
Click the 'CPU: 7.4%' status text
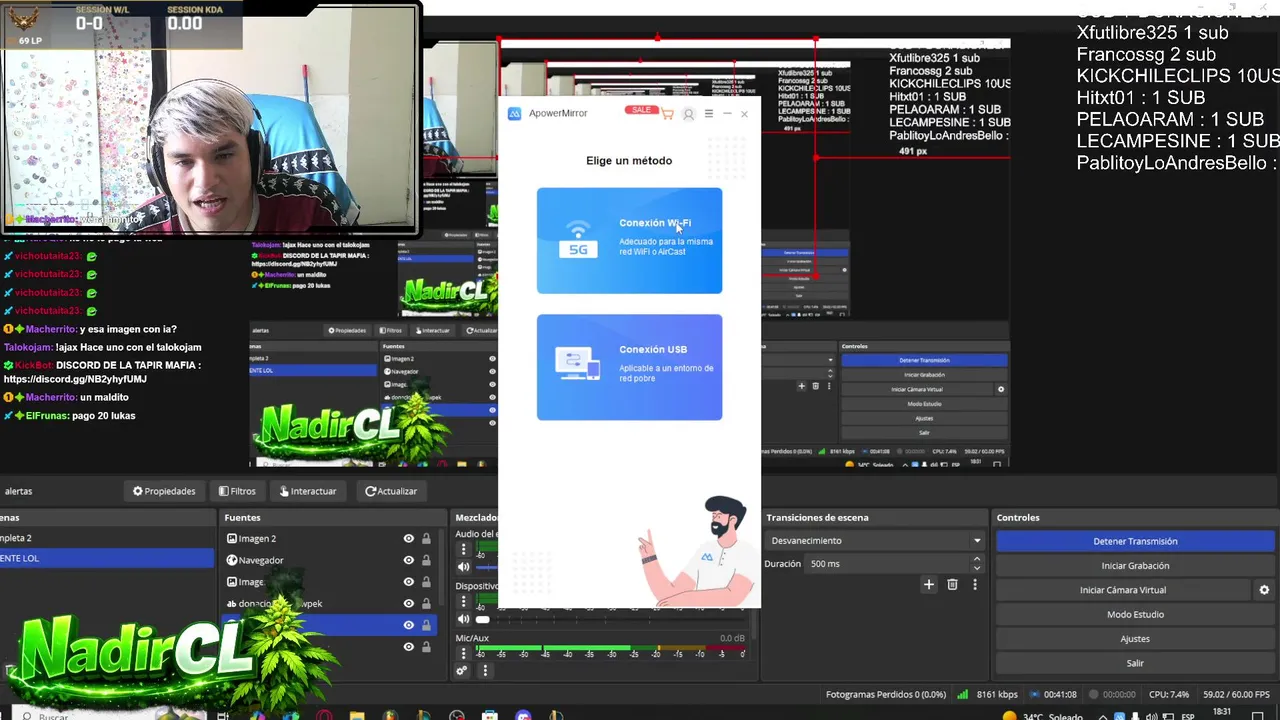coord(1169,694)
